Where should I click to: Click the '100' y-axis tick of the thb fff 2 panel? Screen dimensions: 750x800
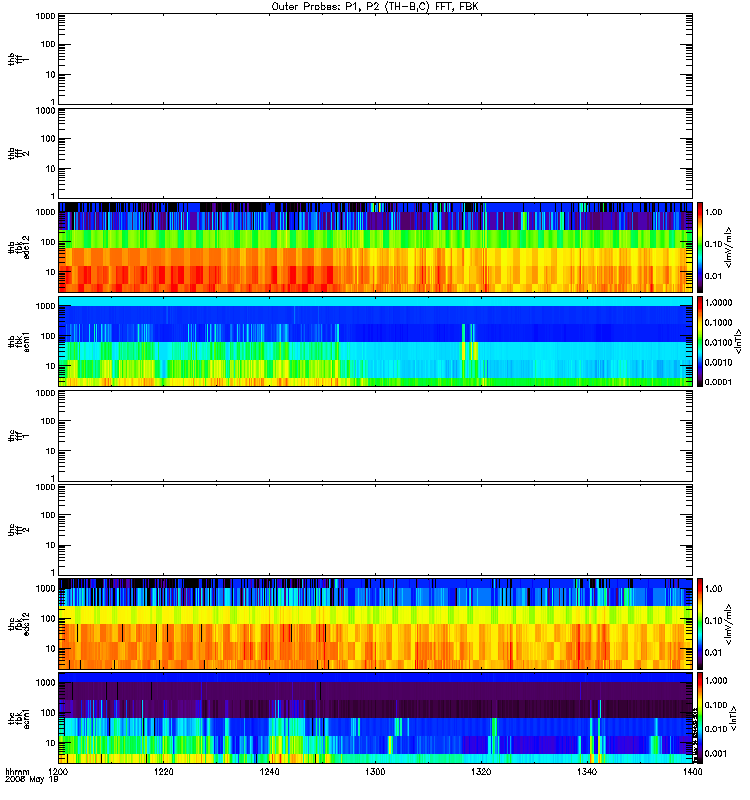point(48,139)
